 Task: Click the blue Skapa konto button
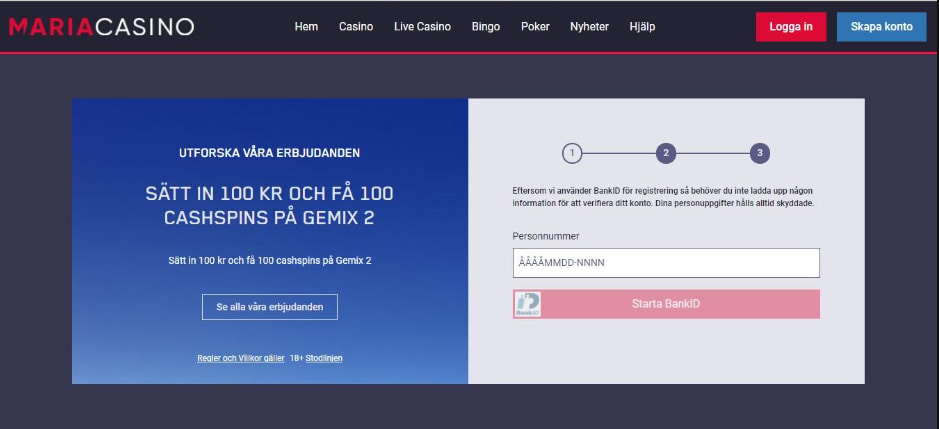[881, 27]
